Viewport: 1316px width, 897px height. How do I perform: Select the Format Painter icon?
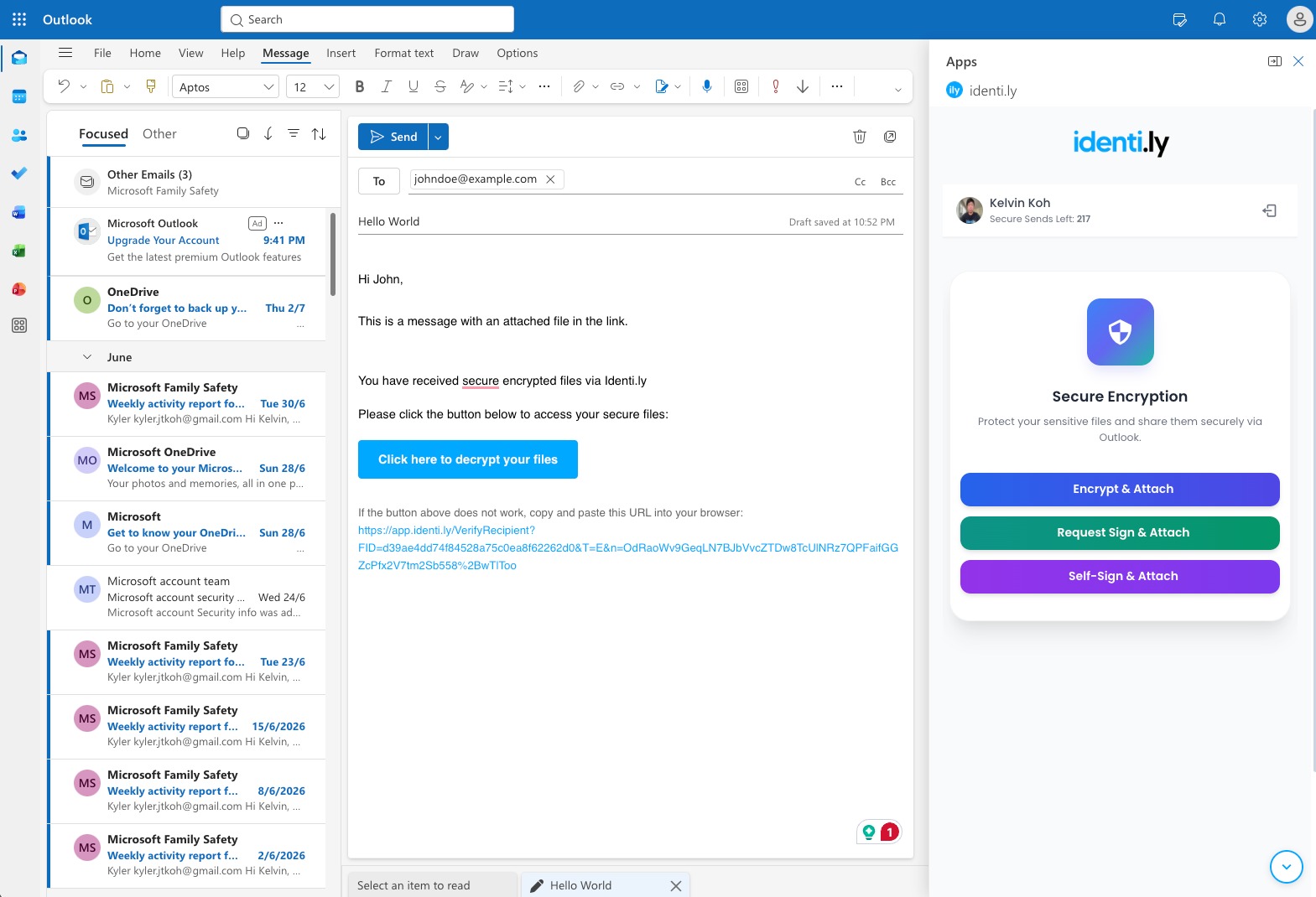click(x=151, y=86)
